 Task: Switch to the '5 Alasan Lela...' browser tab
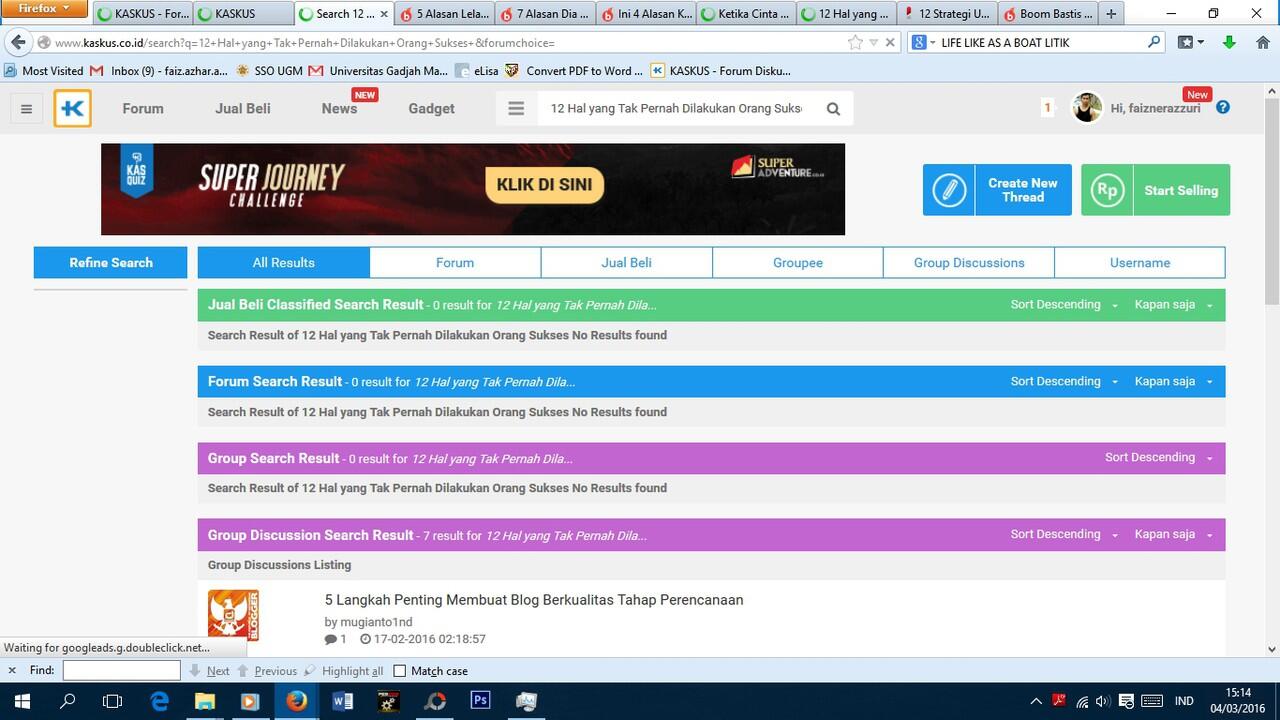tap(444, 14)
